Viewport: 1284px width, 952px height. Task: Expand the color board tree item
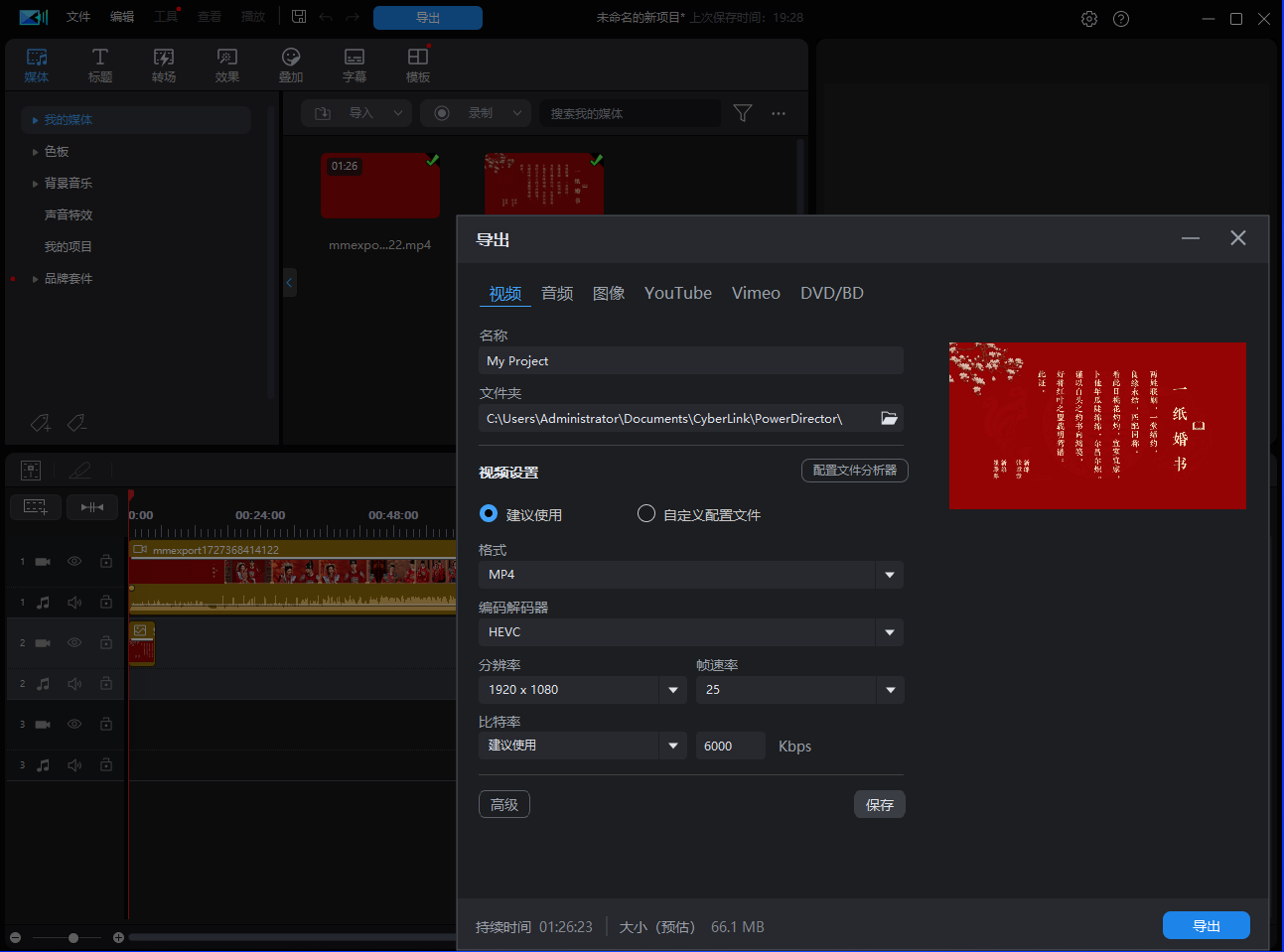(x=36, y=152)
